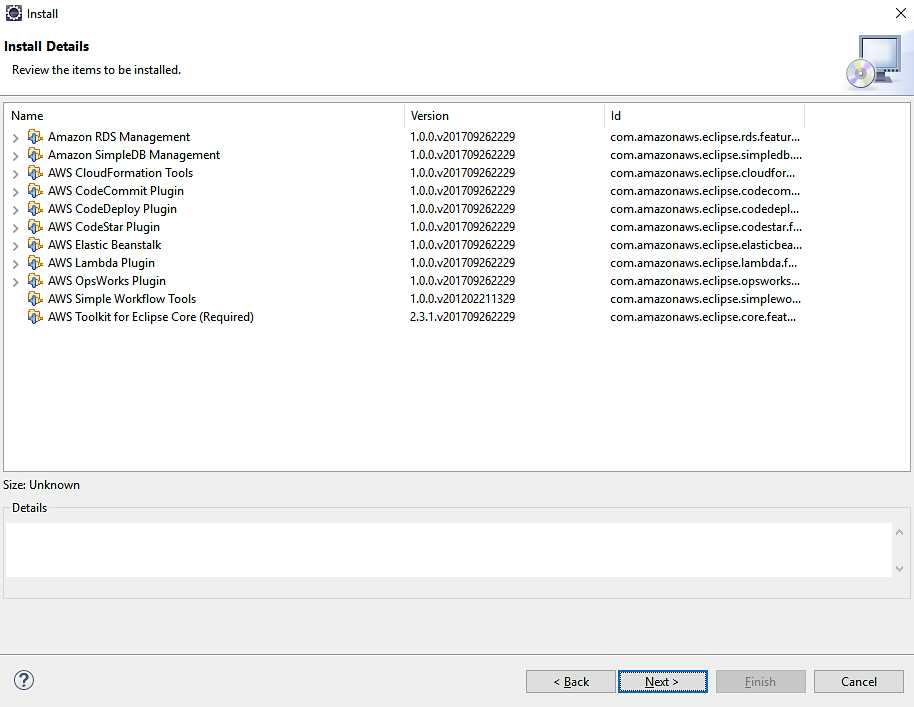Click the AWS Simple Workflow Tools feature icon
The height and width of the screenshot is (707, 914).
pos(35,299)
